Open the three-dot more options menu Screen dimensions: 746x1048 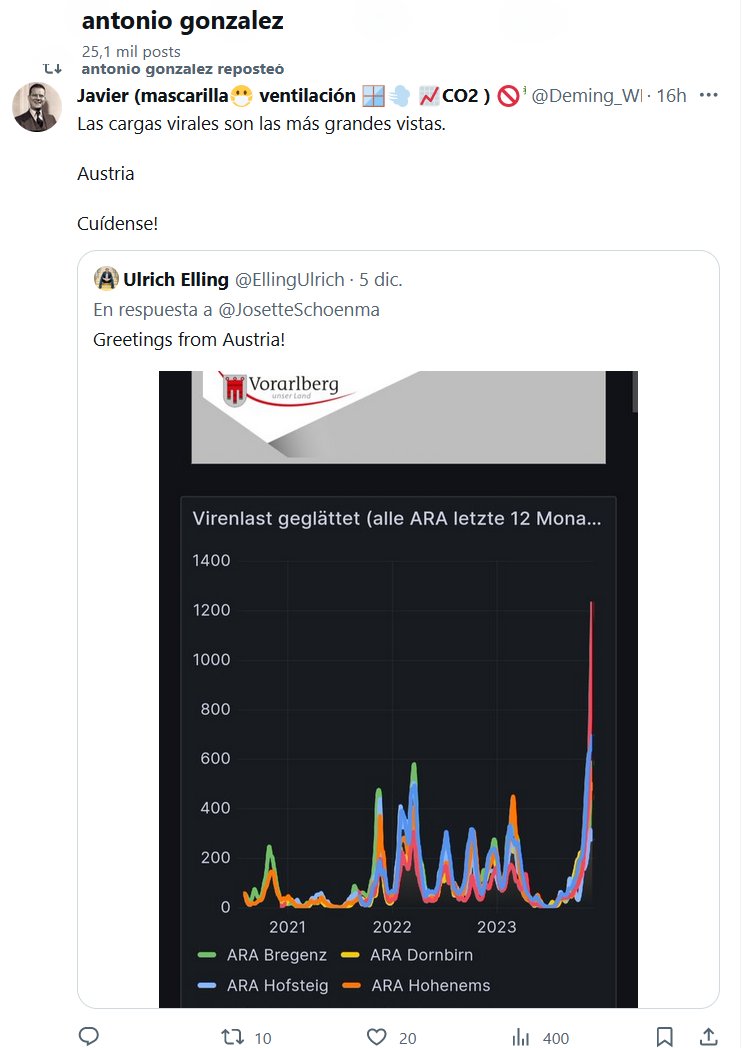pos(709,95)
